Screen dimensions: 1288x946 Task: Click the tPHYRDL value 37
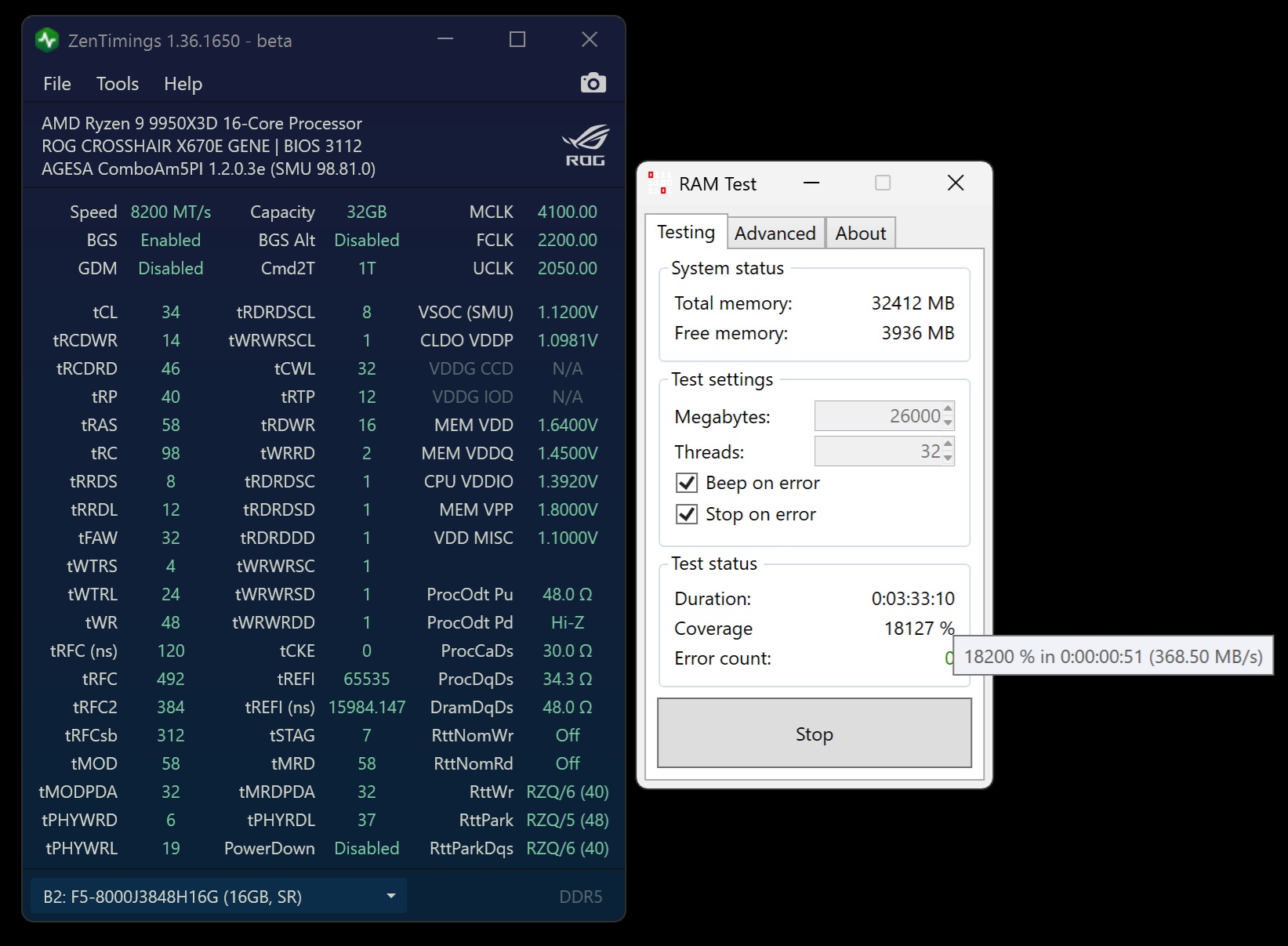pos(367,821)
